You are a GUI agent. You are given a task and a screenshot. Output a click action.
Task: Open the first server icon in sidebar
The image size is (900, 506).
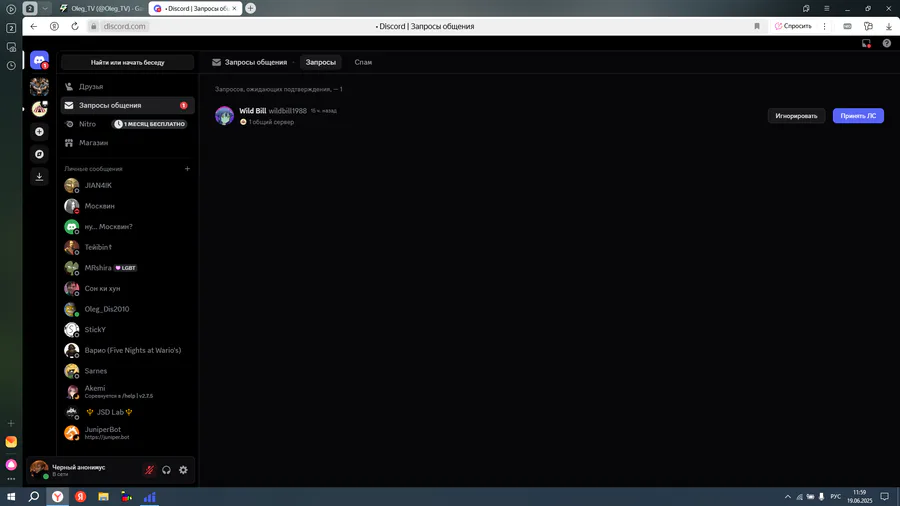(39, 87)
